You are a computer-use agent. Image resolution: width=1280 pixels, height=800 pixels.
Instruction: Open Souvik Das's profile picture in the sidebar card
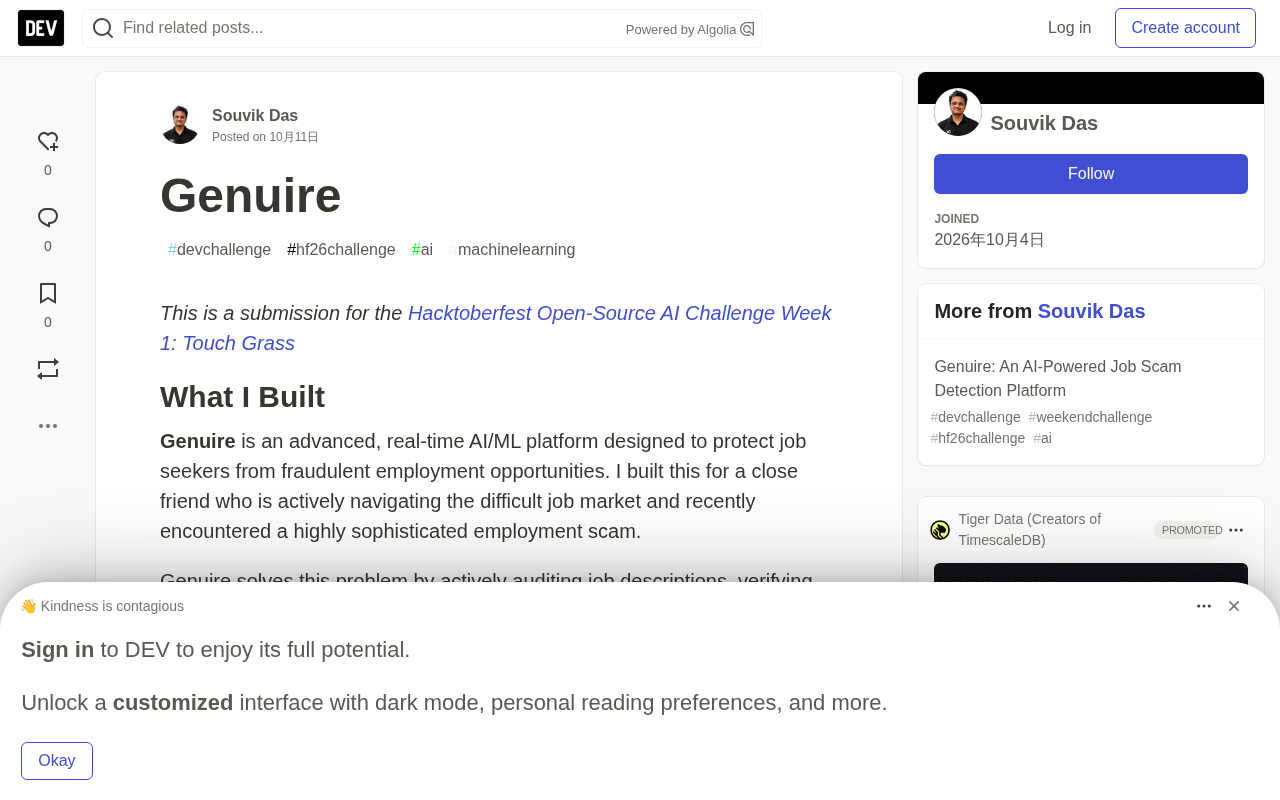(958, 112)
